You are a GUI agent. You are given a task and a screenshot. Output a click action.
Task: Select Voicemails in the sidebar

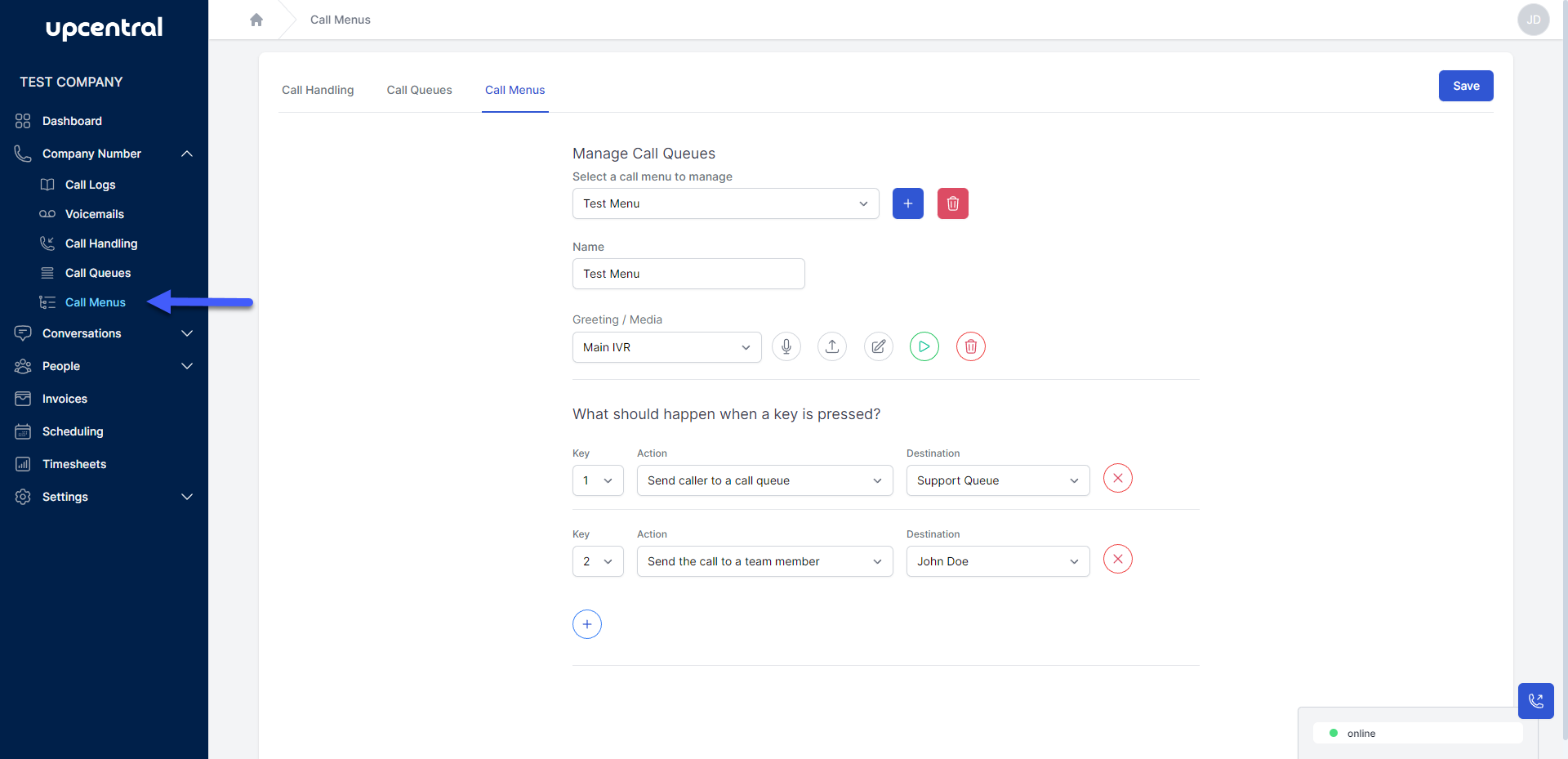click(x=92, y=214)
